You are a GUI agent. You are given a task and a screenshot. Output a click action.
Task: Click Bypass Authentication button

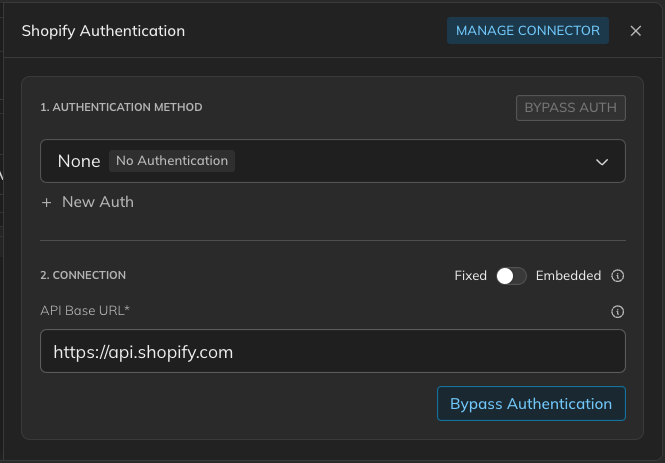tap(531, 404)
